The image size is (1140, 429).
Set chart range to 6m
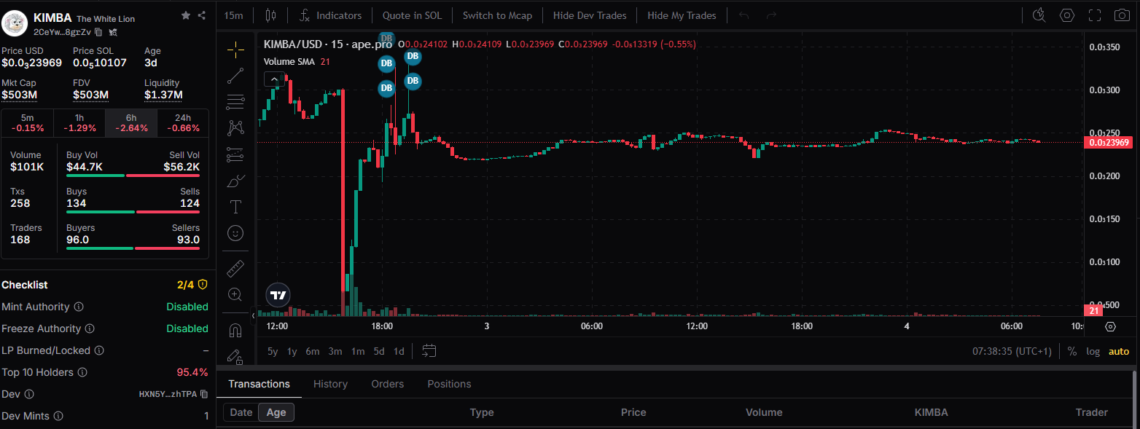coord(313,351)
